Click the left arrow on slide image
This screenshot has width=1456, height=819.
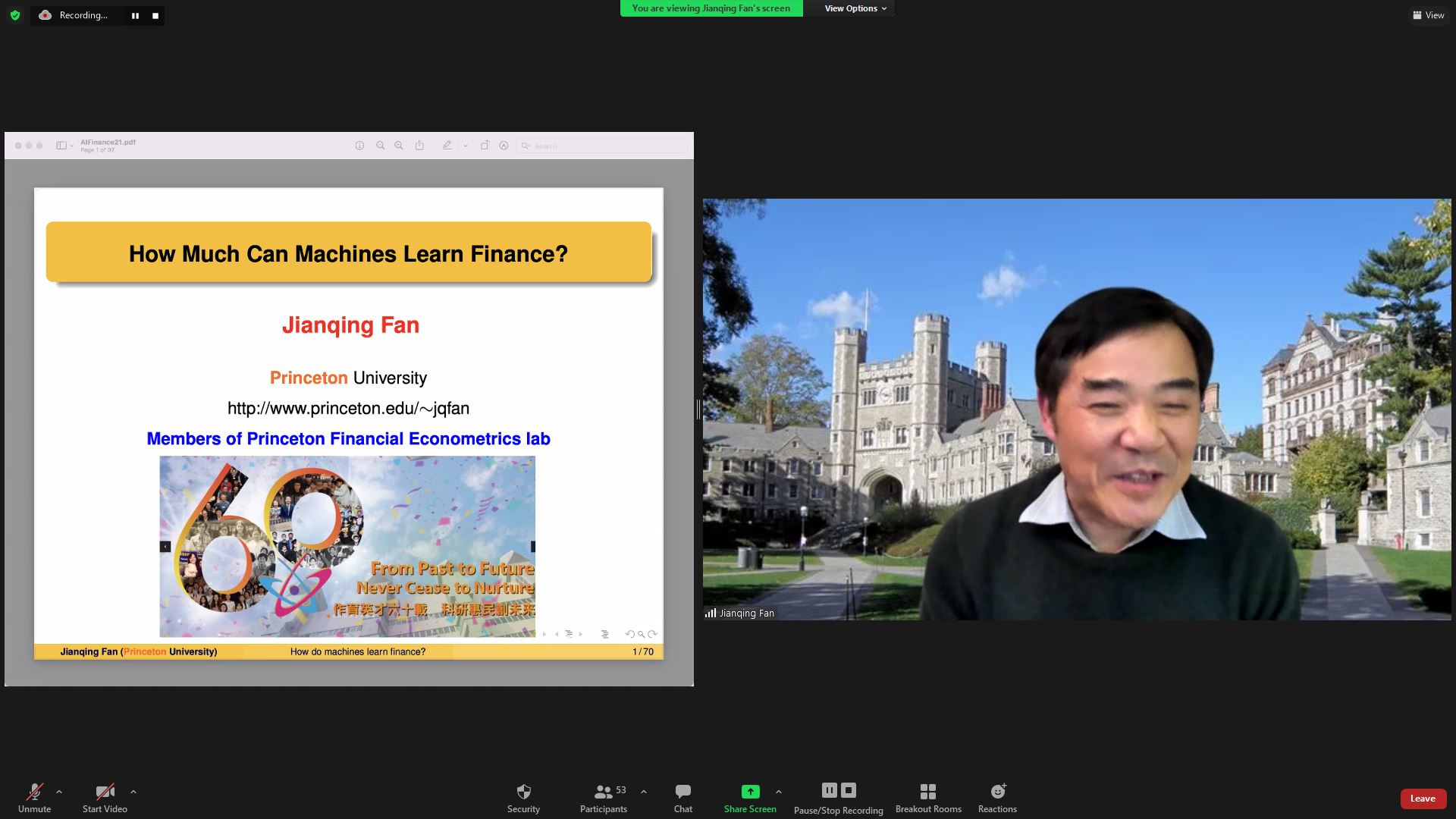click(165, 546)
